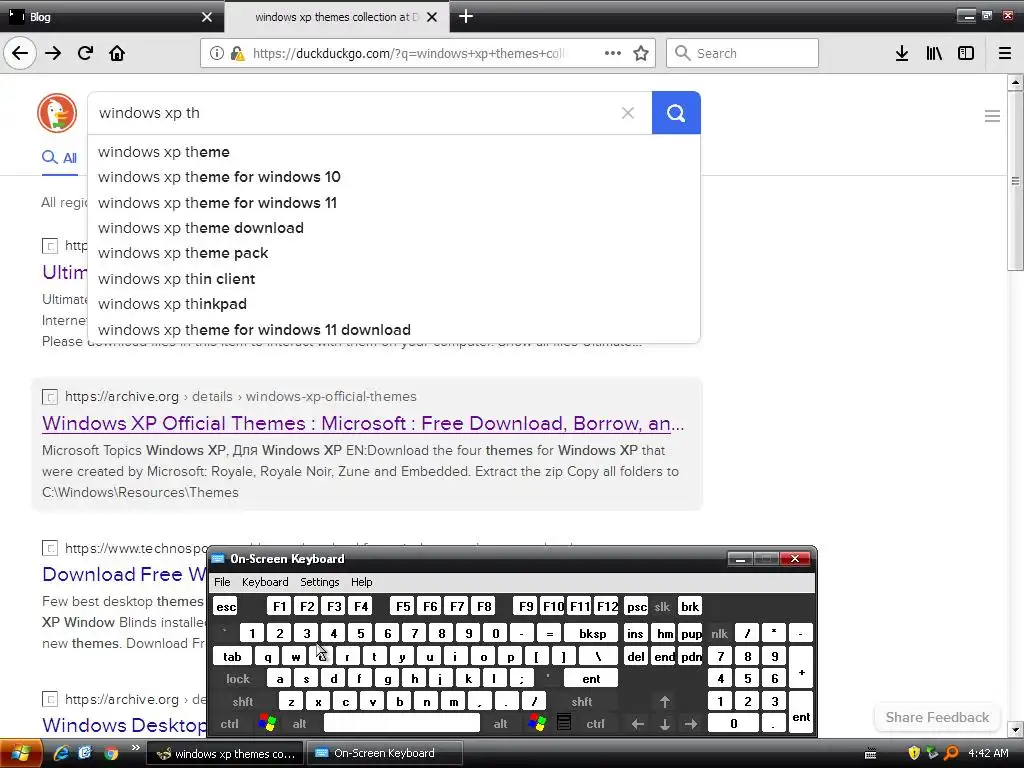The height and width of the screenshot is (768, 1024).
Task: Bookmark this page with star icon
Action: (641, 53)
